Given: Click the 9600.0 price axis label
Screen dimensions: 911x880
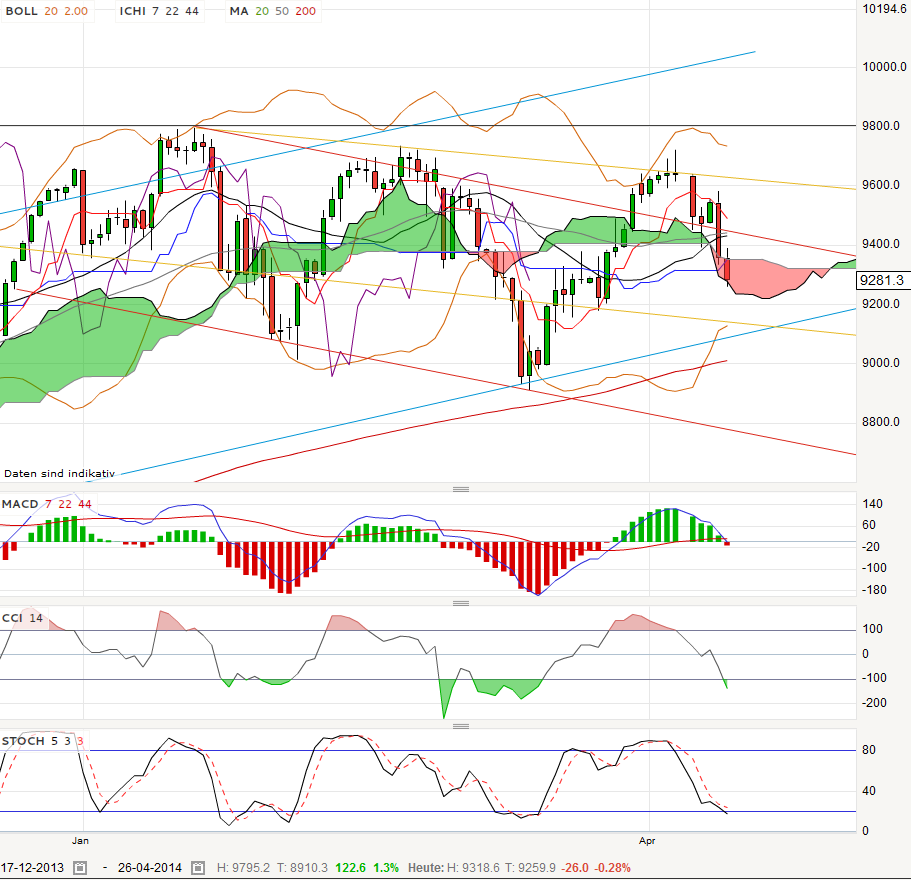Looking at the screenshot, I should [x=881, y=185].
